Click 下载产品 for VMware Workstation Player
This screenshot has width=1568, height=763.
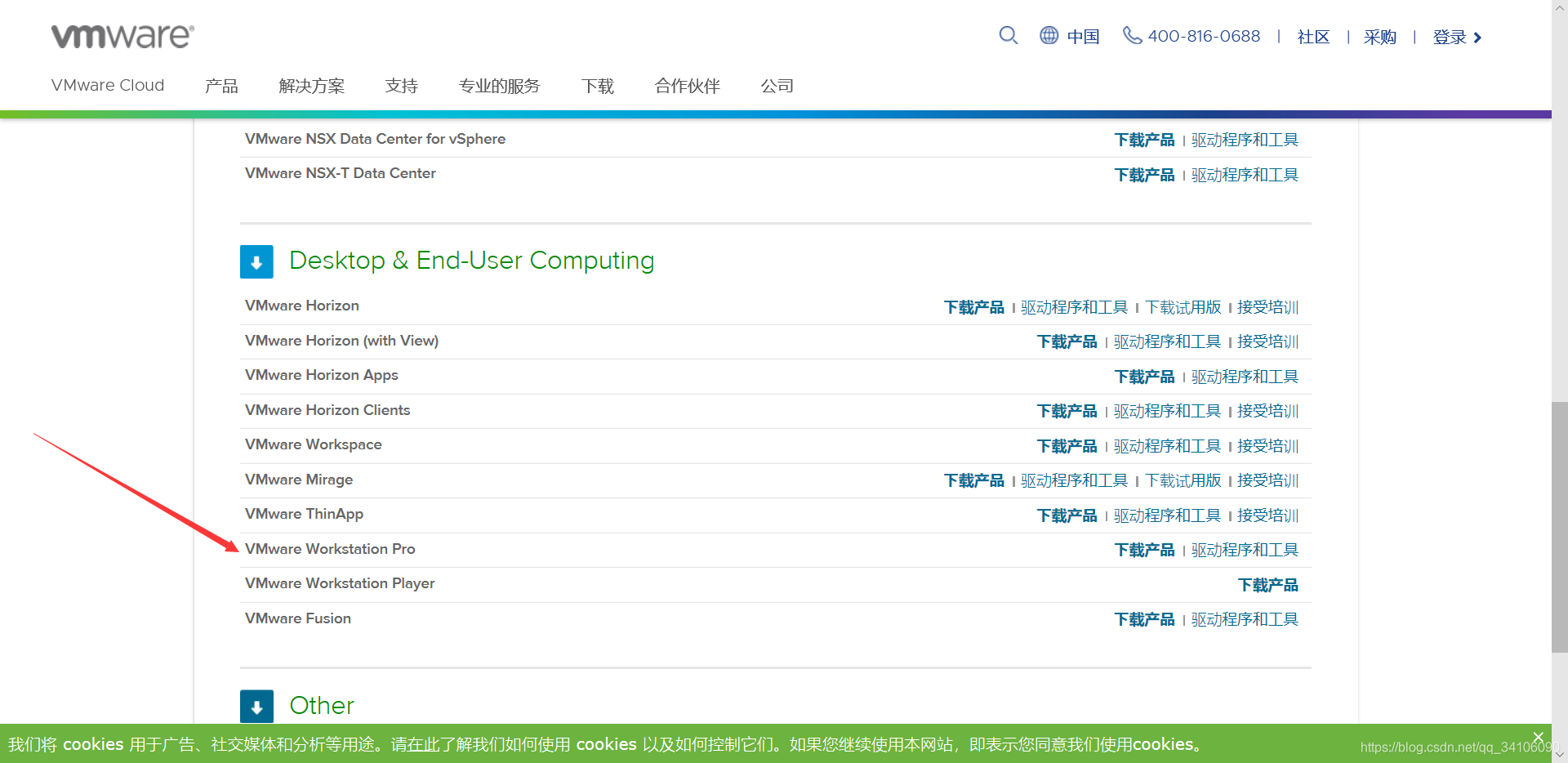pyautogui.click(x=1267, y=585)
